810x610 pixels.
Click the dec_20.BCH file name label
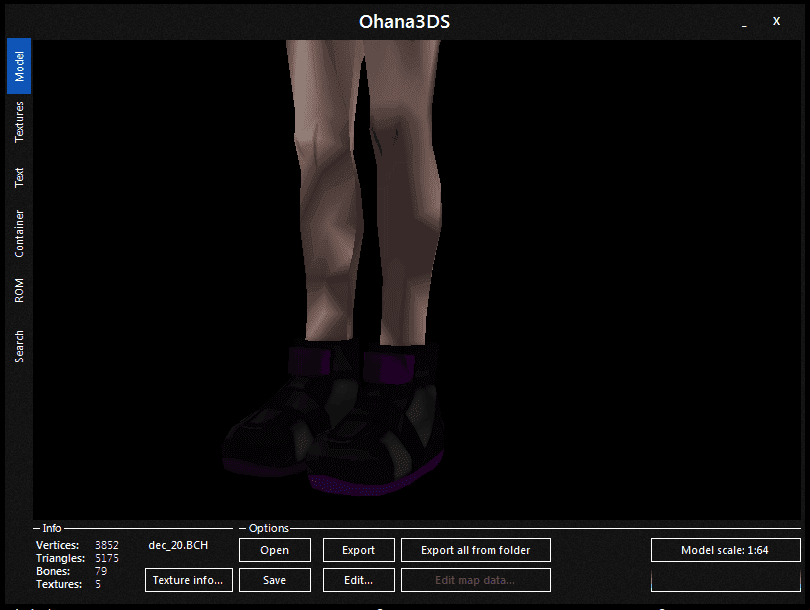pyautogui.click(x=178, y=545)
